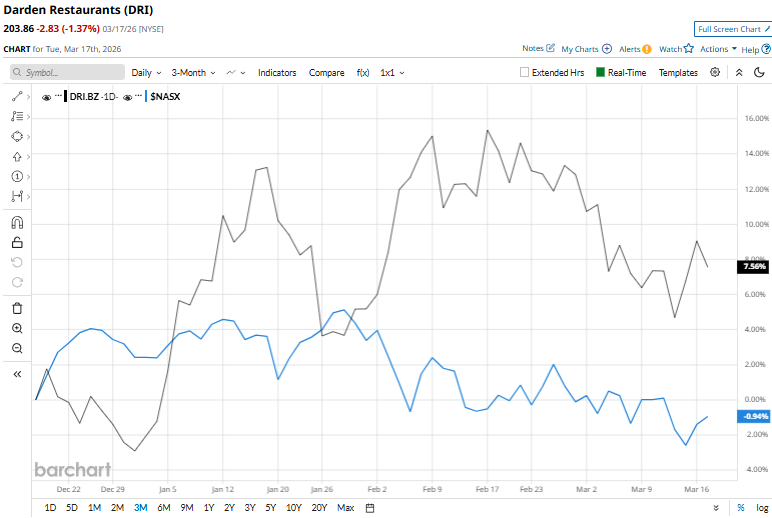Select the 6M time range tab
Viewport: 772px width, 518px height.
tap(163, 508)
